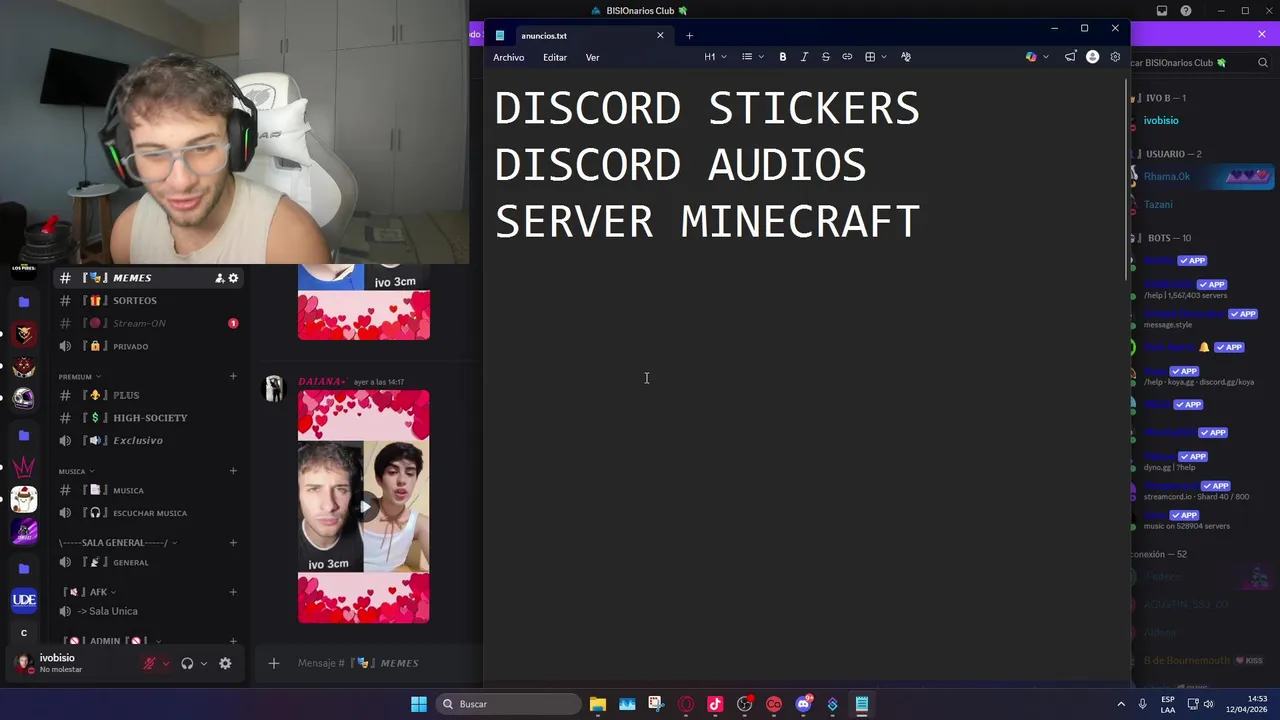Apply strikethrough formatting in Notepad
Viewport: 1280px width, 720px height.
point(825,57)
